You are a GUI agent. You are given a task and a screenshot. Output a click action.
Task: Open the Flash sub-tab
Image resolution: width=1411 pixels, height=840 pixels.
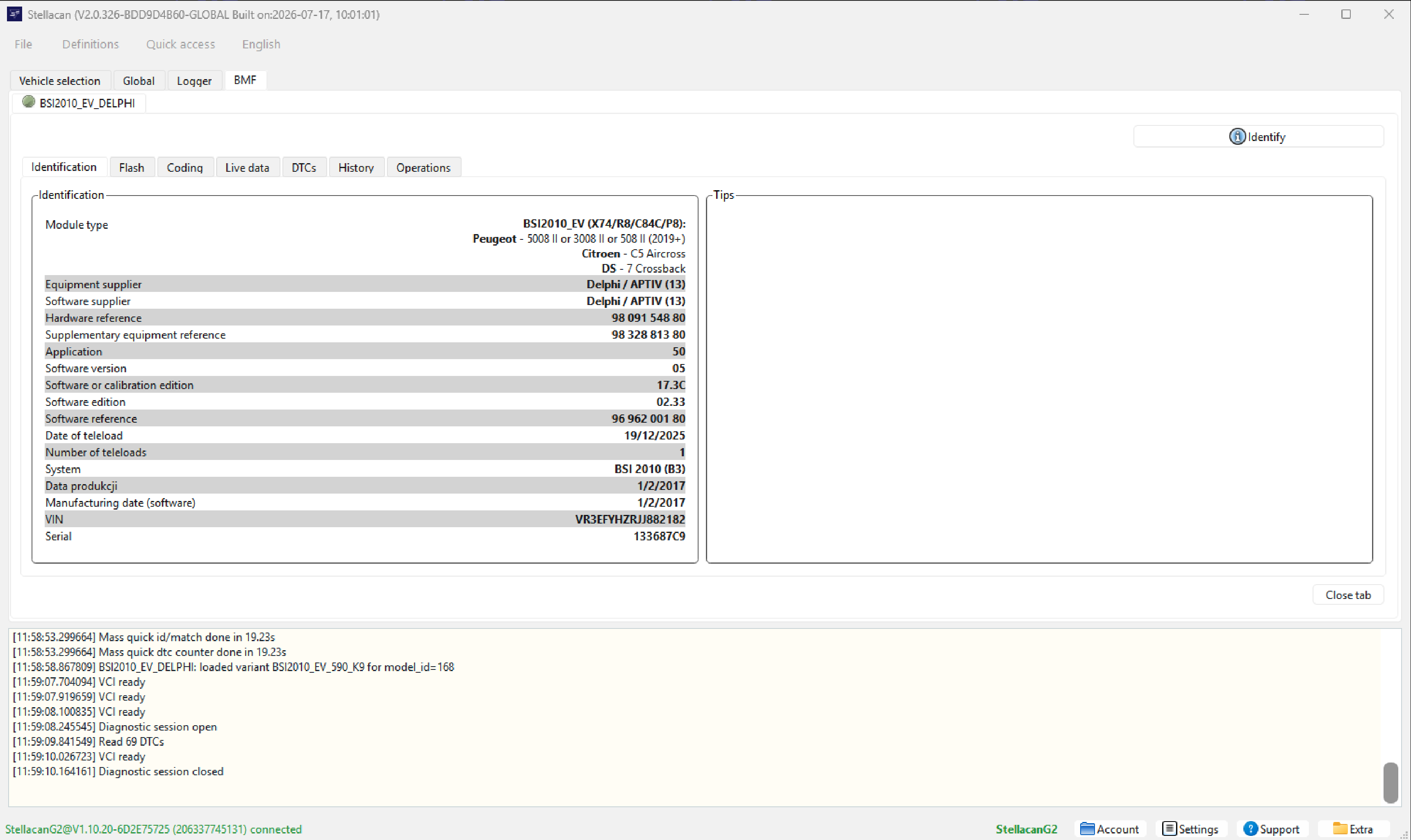coord(132,168)
